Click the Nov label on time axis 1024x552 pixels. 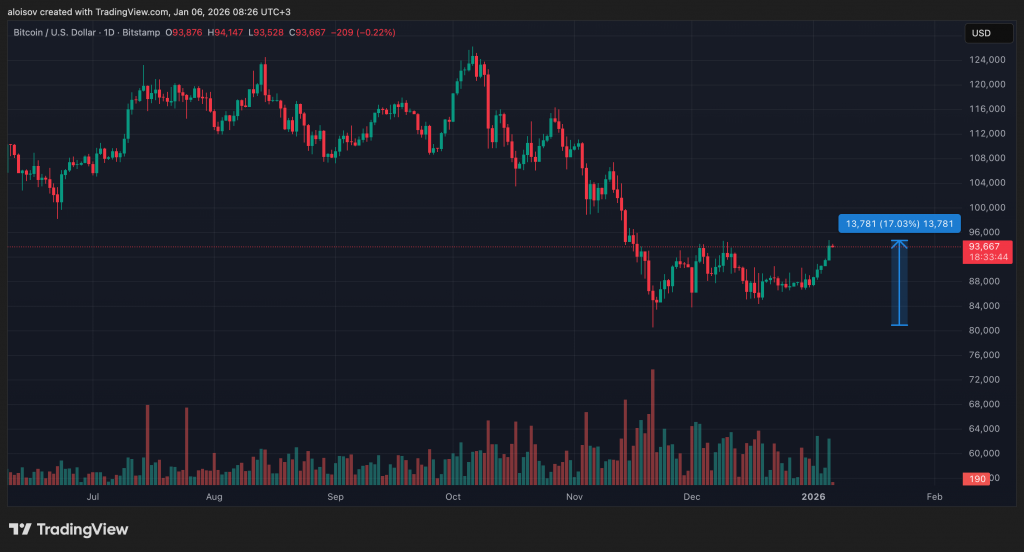pos(575,496)
